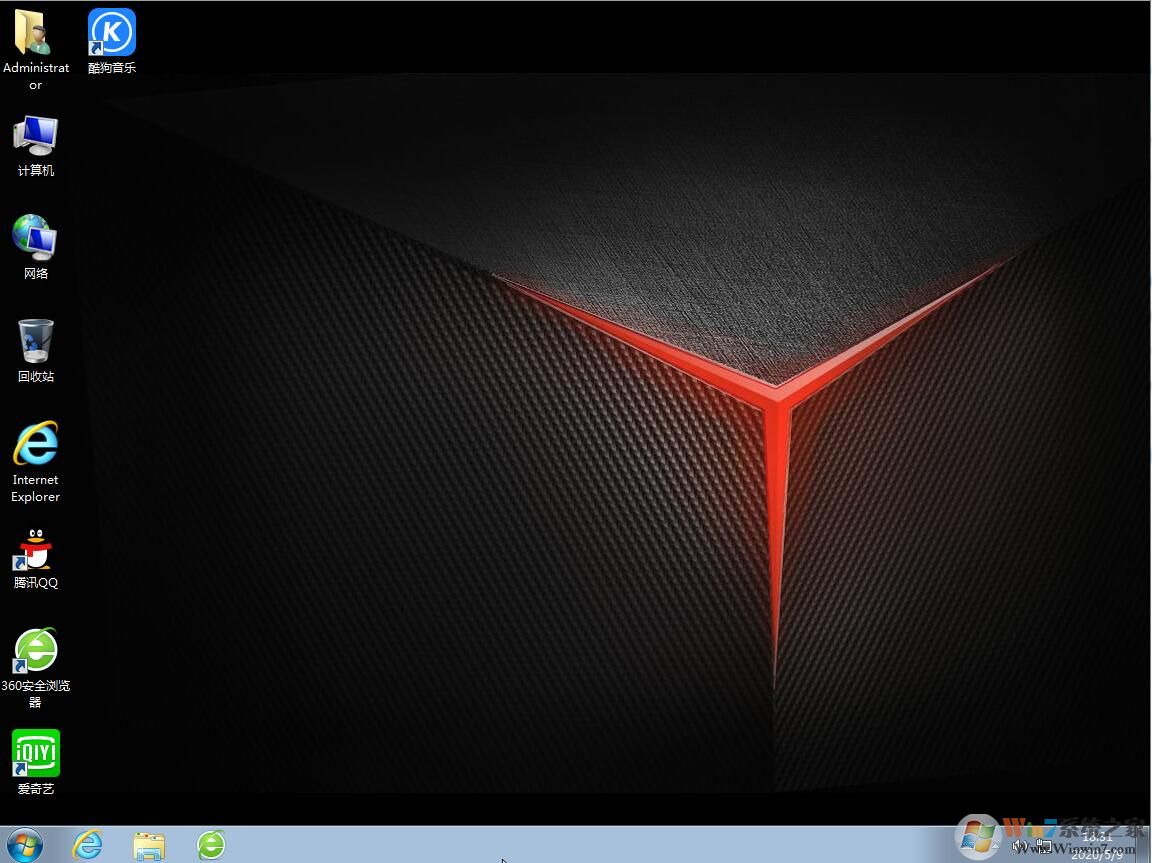Start 360 browser from the taskbar
1152x863 pixels.
click(211, 845)
